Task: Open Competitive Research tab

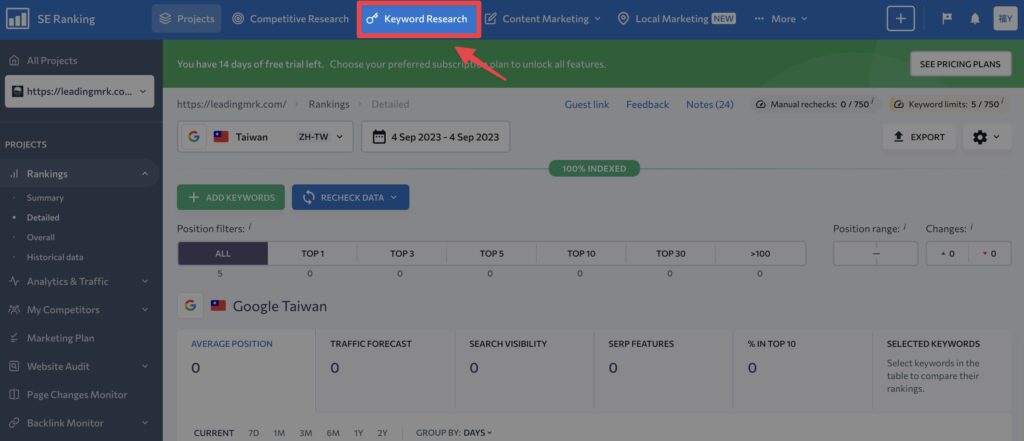Action: point(291,19)
